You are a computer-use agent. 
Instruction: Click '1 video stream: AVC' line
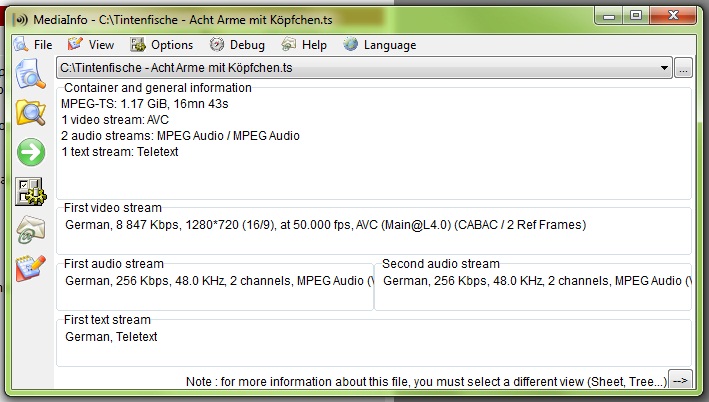point(115,120)
